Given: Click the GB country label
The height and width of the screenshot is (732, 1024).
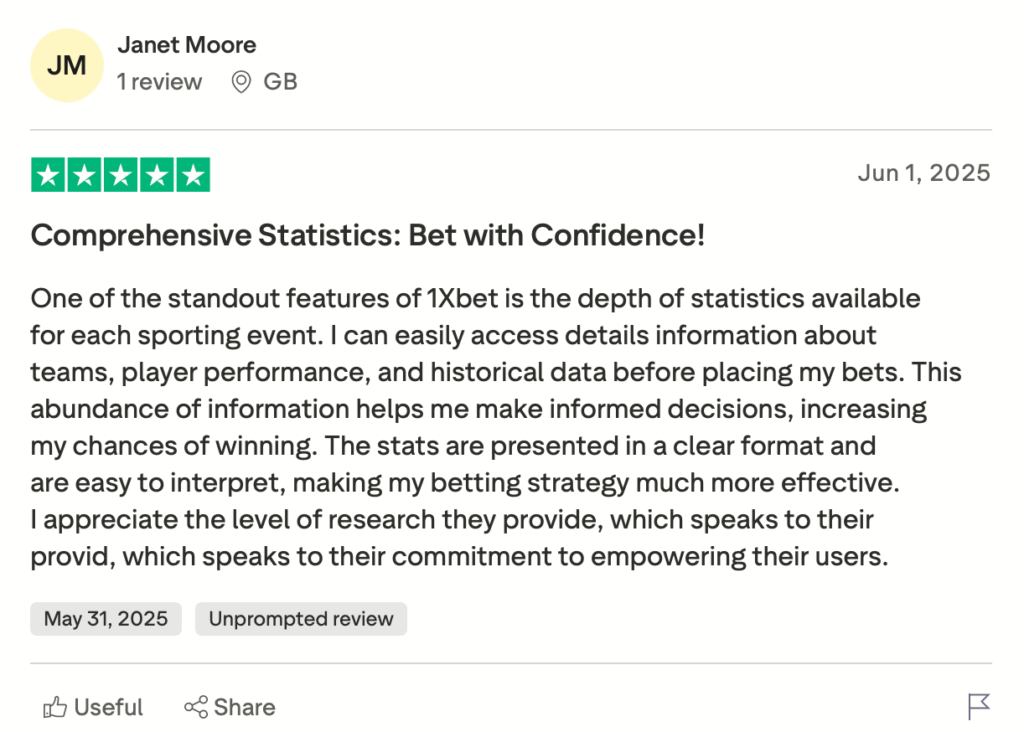Looking at the screenshot, I should pos(281,82).
